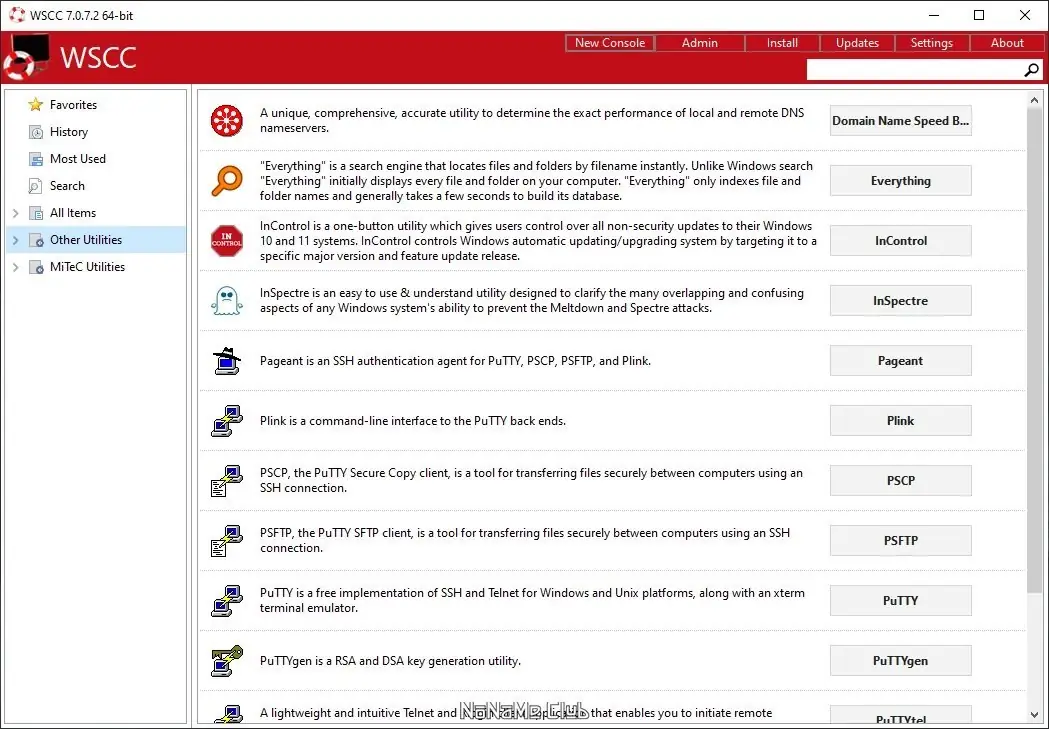Screen dimensions: 1049x729
Task: Launch the Pageant button
Action: coord(900,361)
